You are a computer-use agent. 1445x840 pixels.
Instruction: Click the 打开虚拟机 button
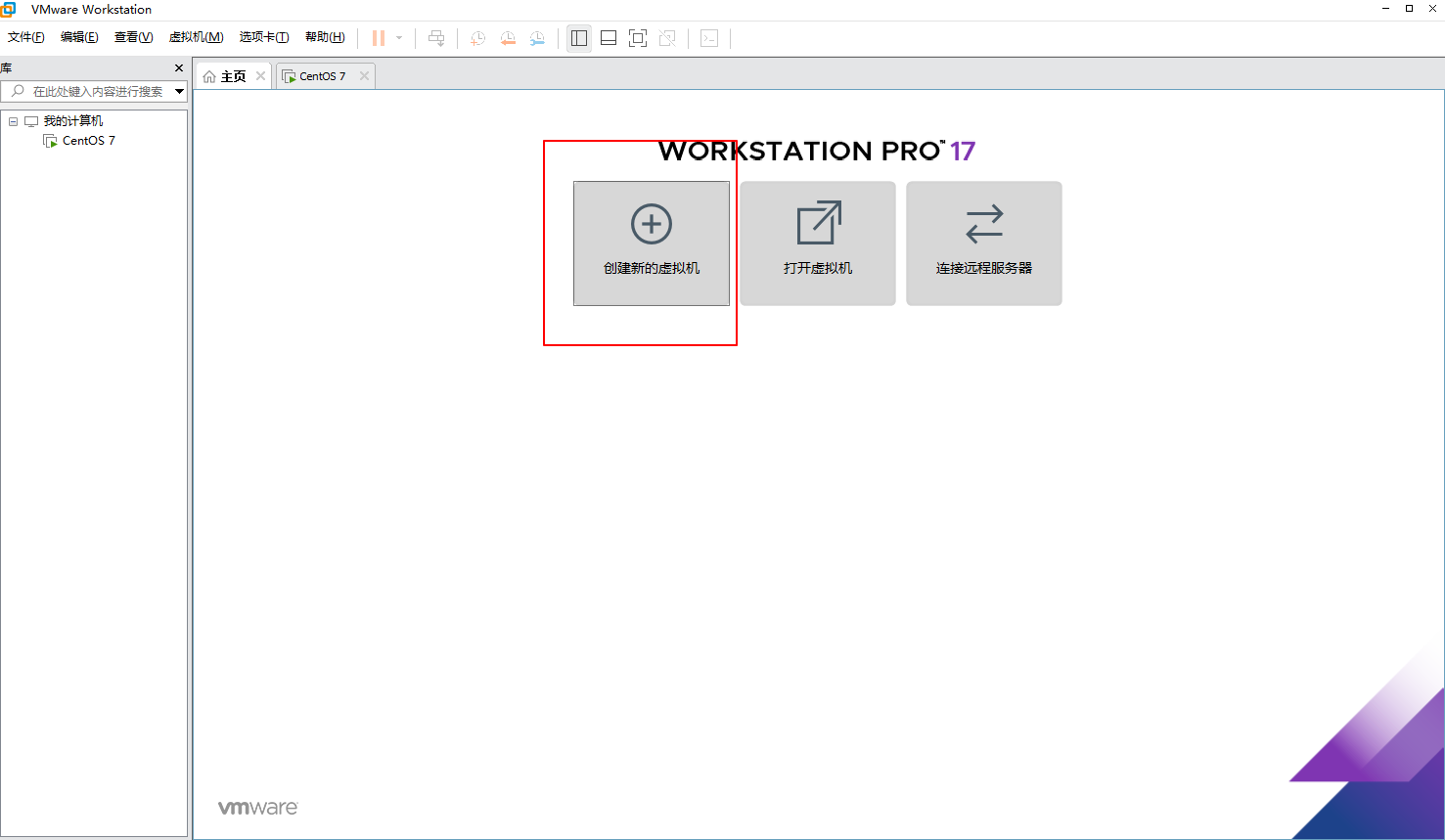818,243
